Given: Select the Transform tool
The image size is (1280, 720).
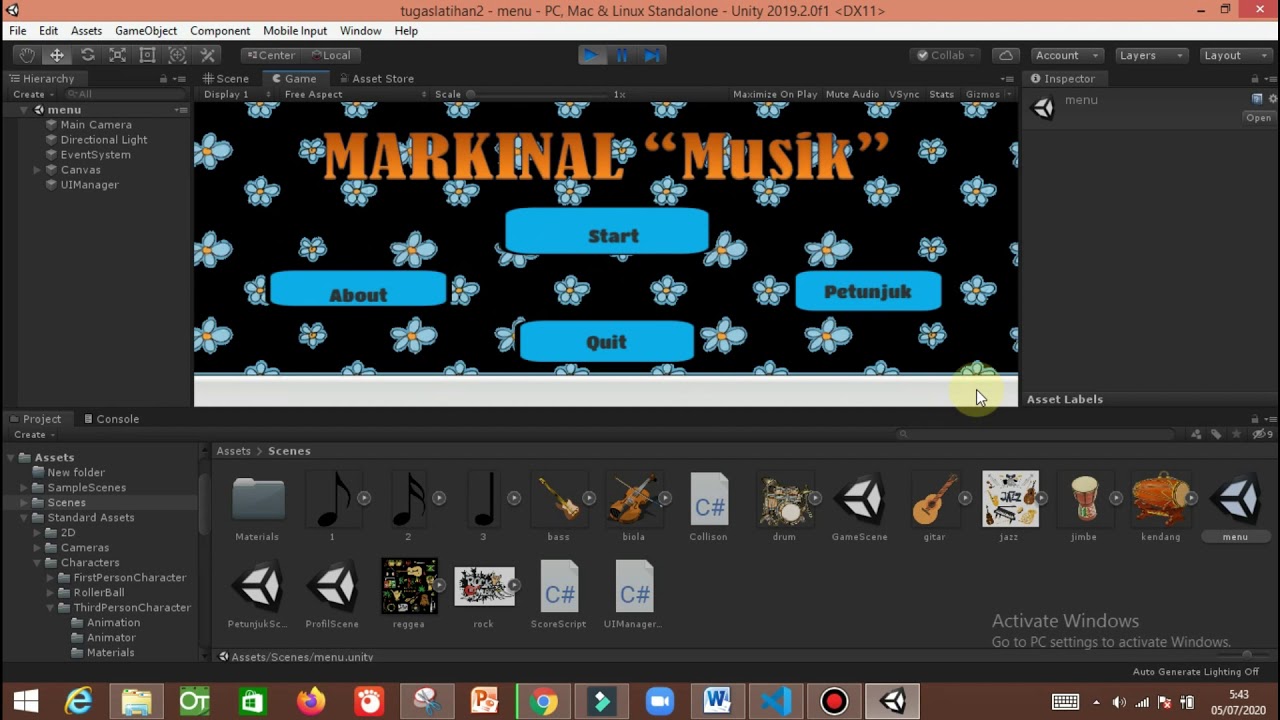Looking at the screenshot, I should (177, 55).
